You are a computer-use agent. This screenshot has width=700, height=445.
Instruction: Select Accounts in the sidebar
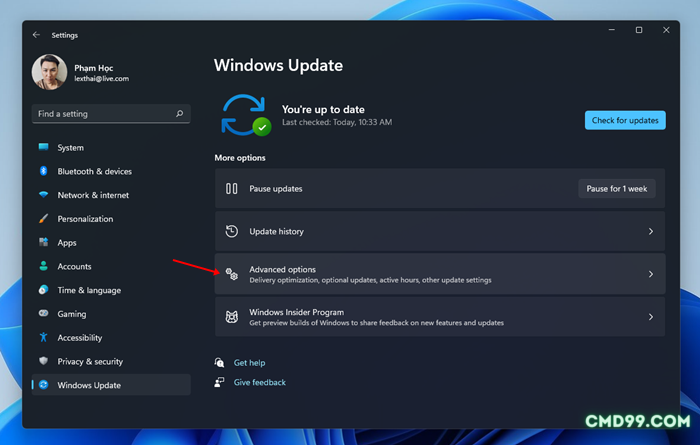tap(111, 266)
